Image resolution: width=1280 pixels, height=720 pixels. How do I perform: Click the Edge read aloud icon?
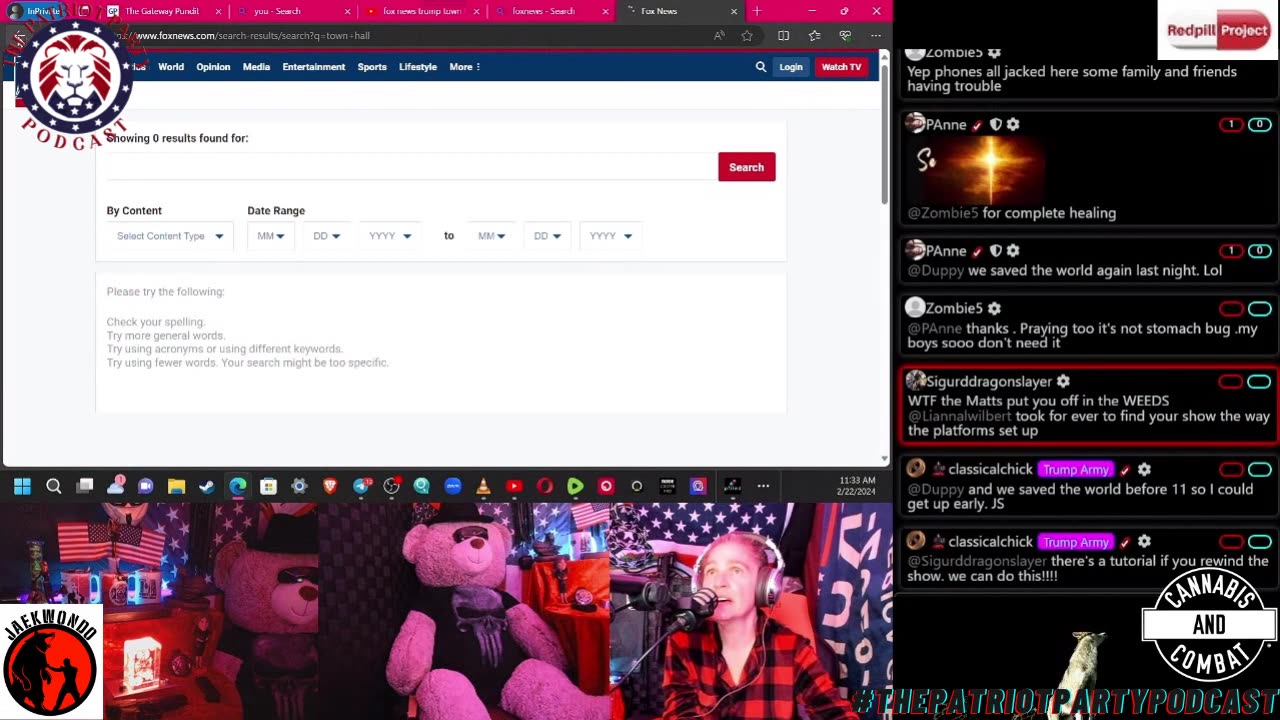point(719,36)
